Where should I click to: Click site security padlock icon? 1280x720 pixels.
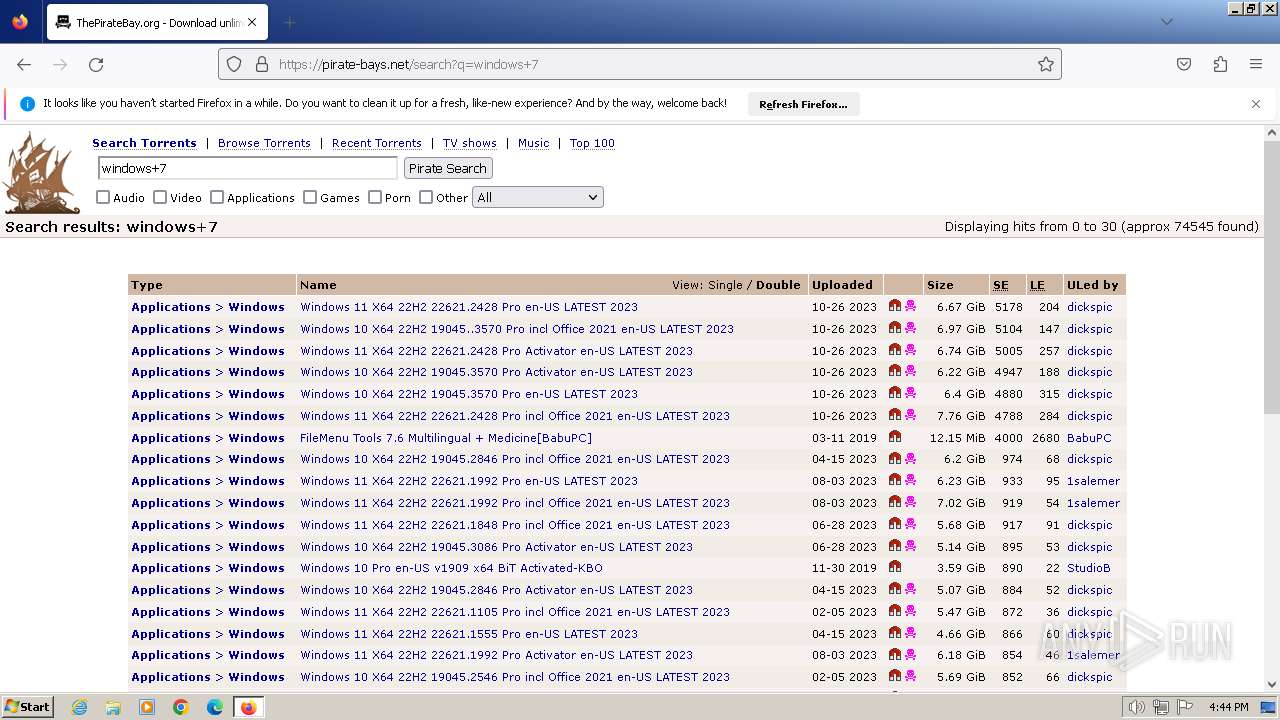262,64
